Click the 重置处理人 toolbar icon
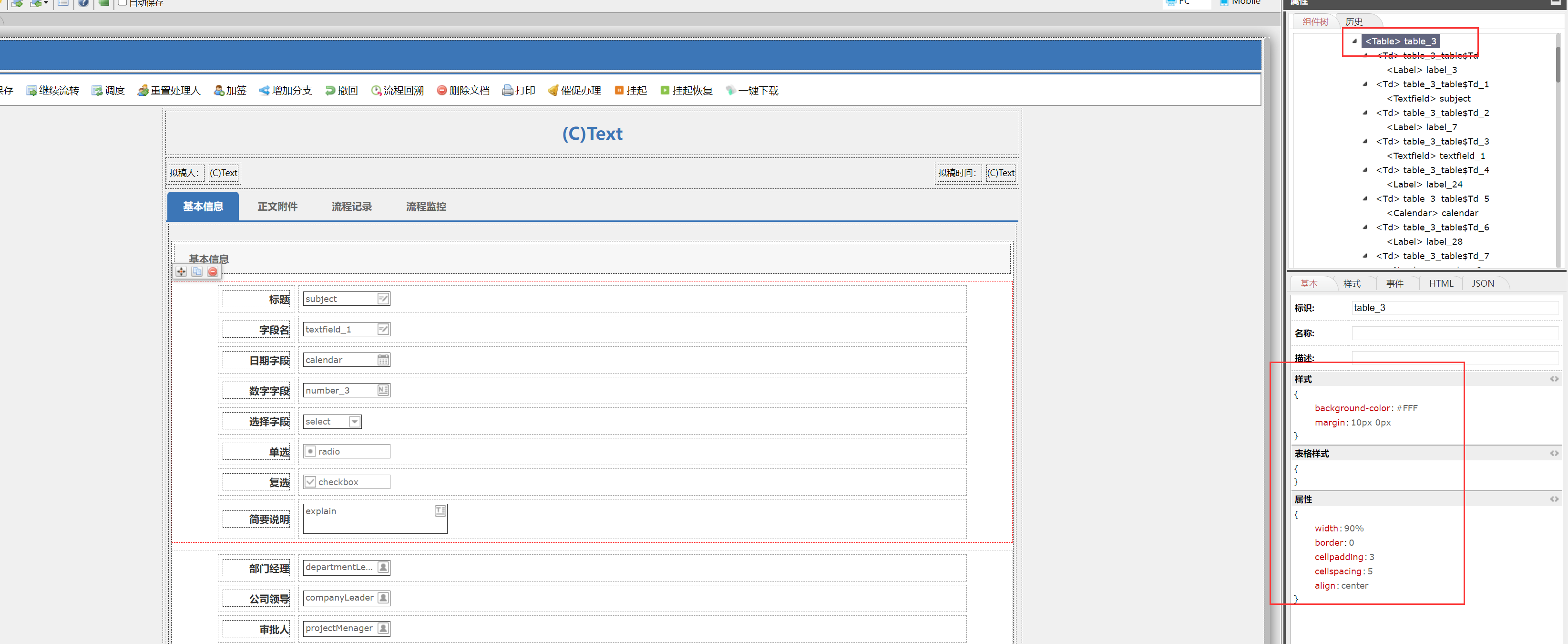This screenshot has width=1568, height=644. (143, 91)
